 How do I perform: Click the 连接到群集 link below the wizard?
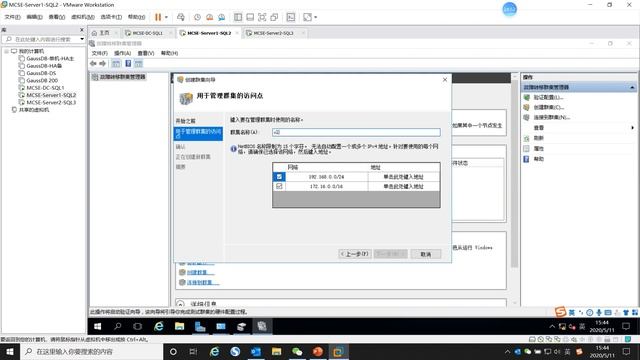point(203,282)
